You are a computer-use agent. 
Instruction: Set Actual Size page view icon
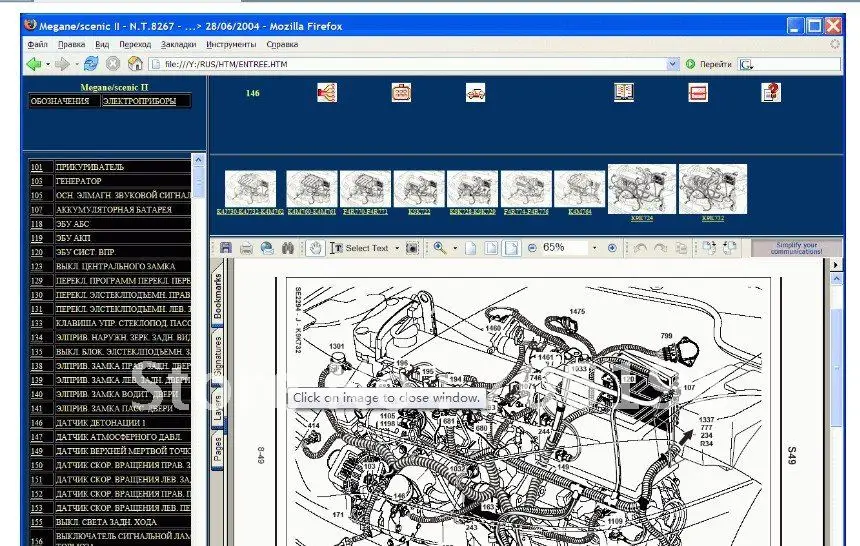(471, 248)
